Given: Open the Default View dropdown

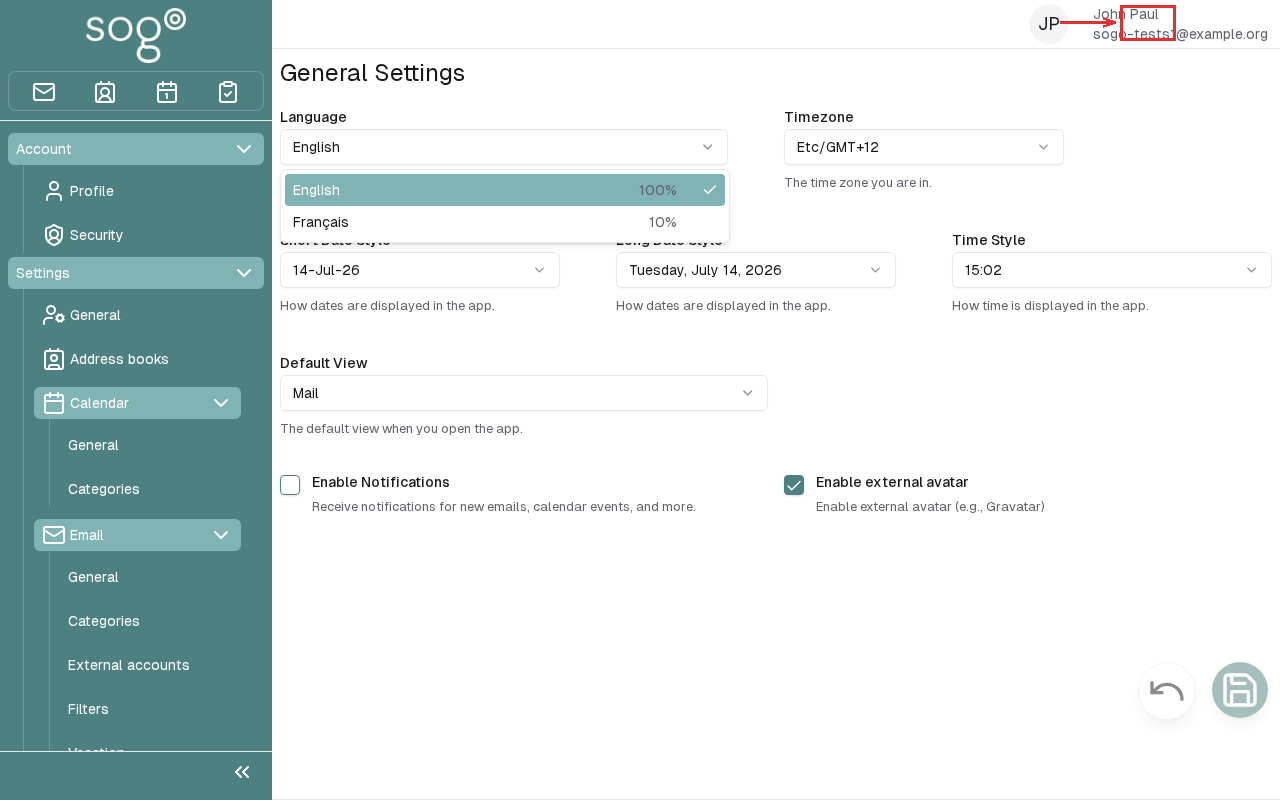Looking at the screenshot, I should pos(524,393).
